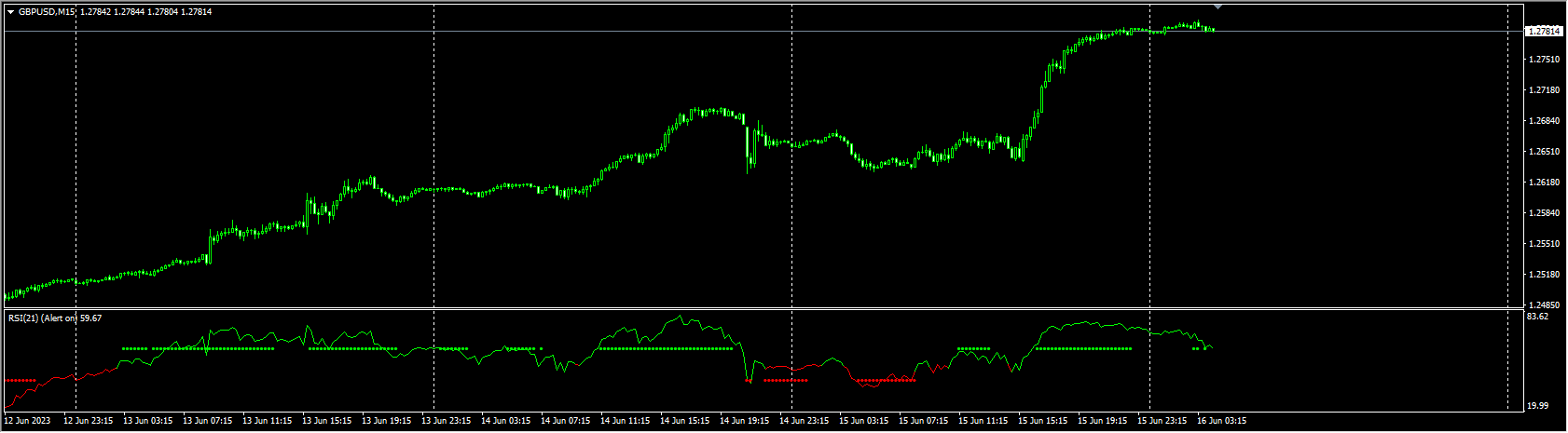Click the grey chart shift triangle marker
This screenshot has width=1568, height=433.
[1217, 7]
